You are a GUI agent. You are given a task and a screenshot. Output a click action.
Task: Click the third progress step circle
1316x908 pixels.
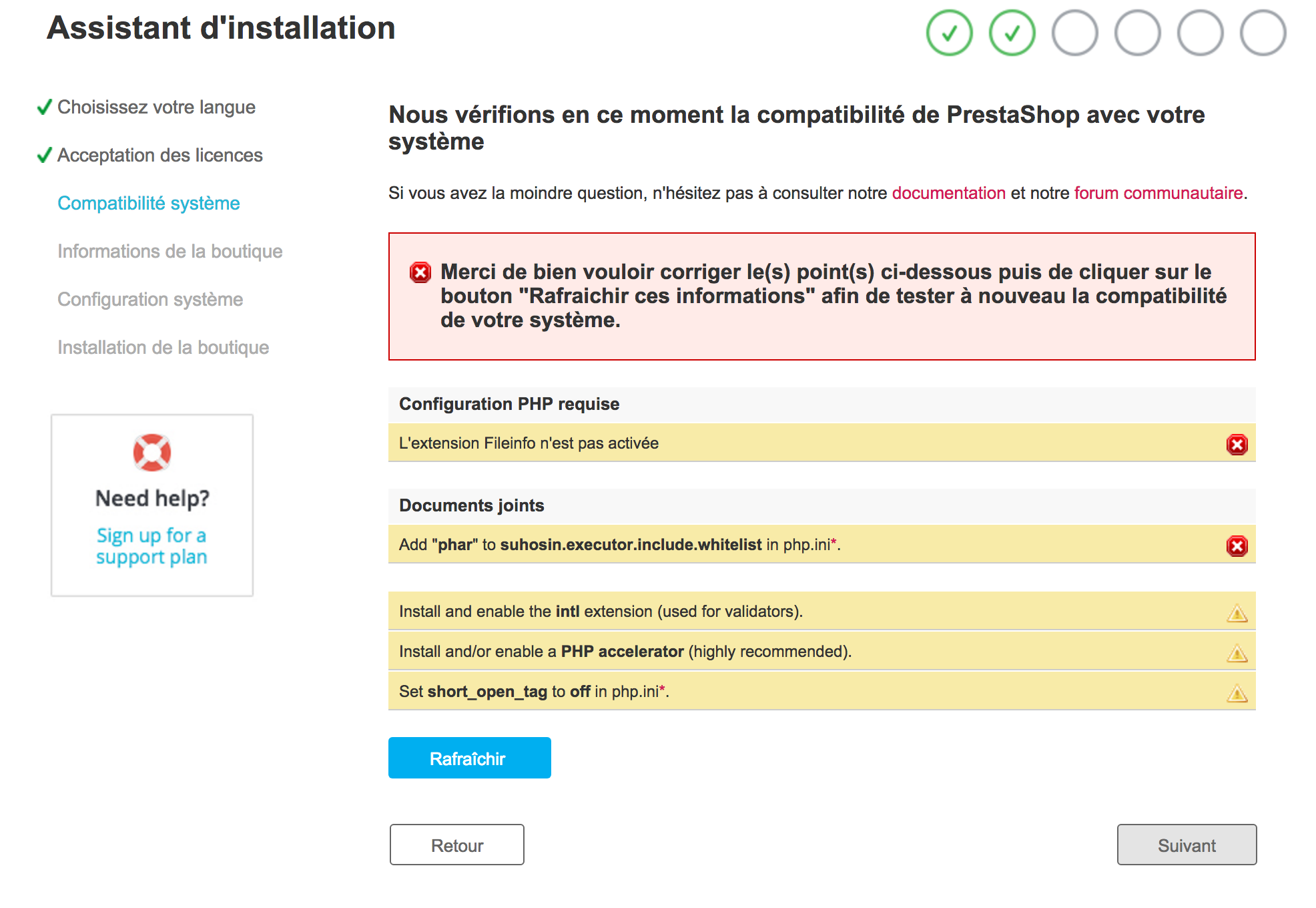coord(1074,33)
